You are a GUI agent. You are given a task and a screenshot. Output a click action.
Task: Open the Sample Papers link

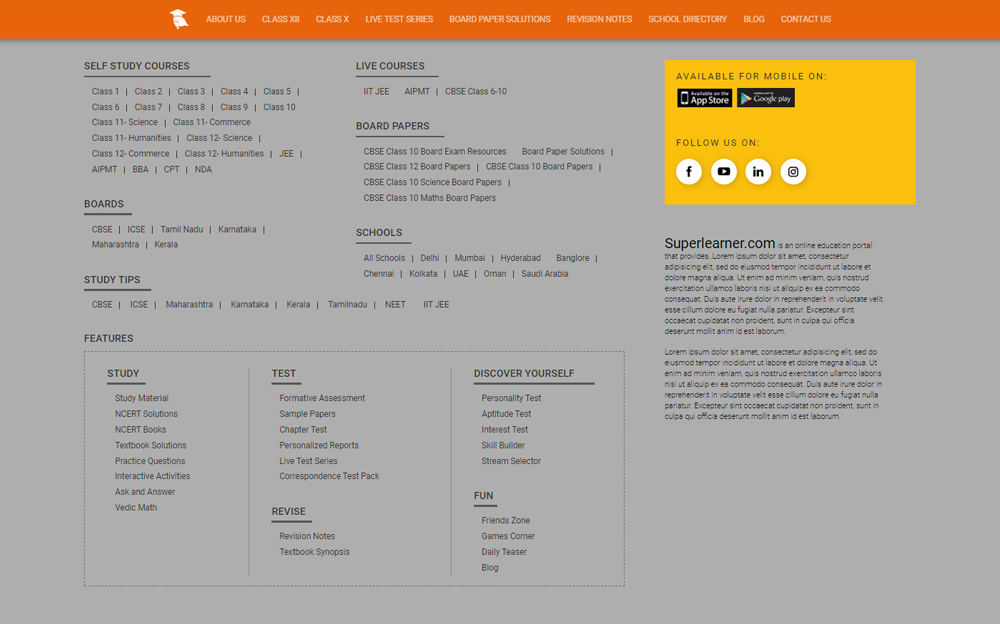307,413
